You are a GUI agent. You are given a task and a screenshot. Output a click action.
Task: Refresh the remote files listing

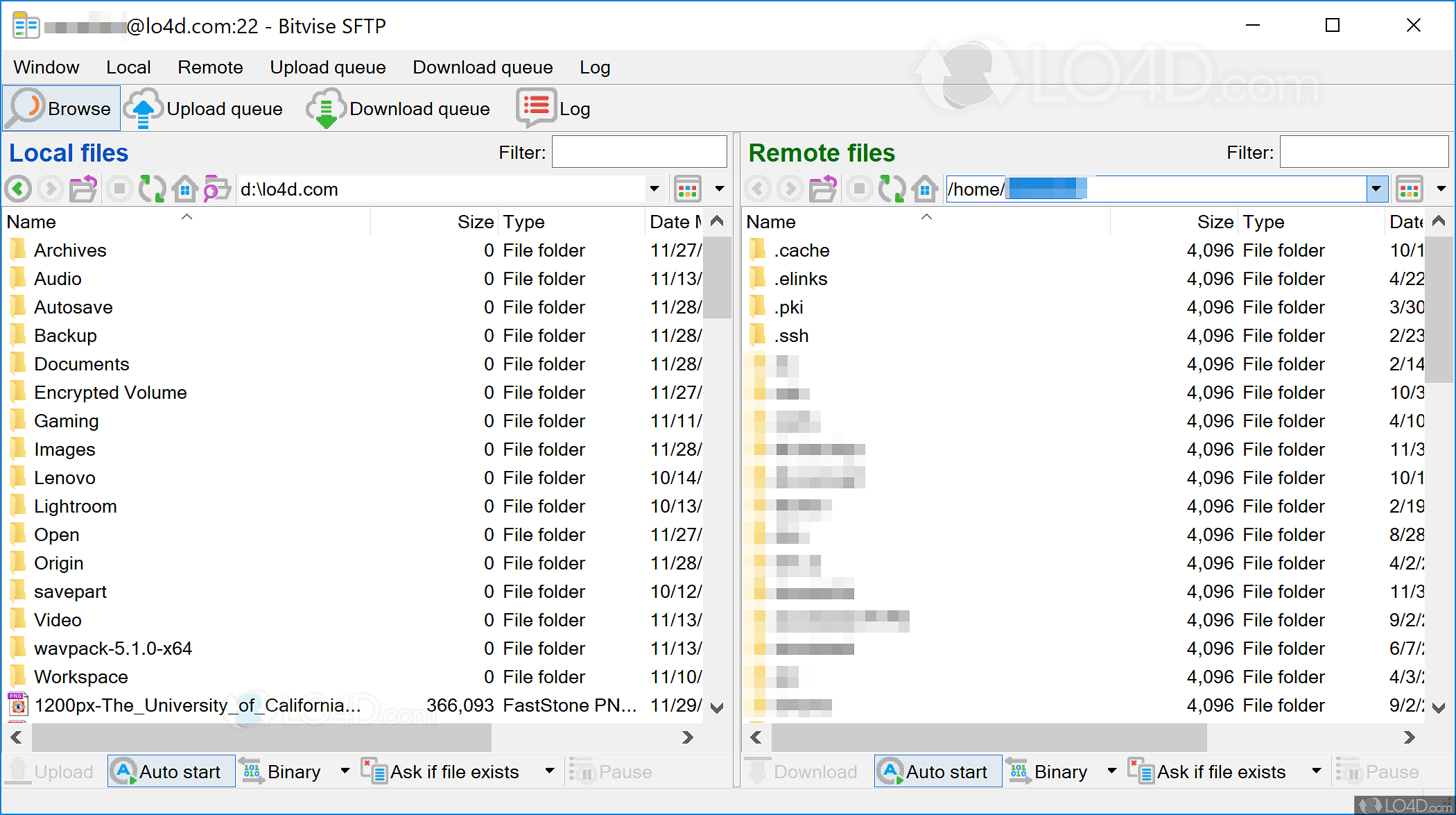click(x=892, y=189)
